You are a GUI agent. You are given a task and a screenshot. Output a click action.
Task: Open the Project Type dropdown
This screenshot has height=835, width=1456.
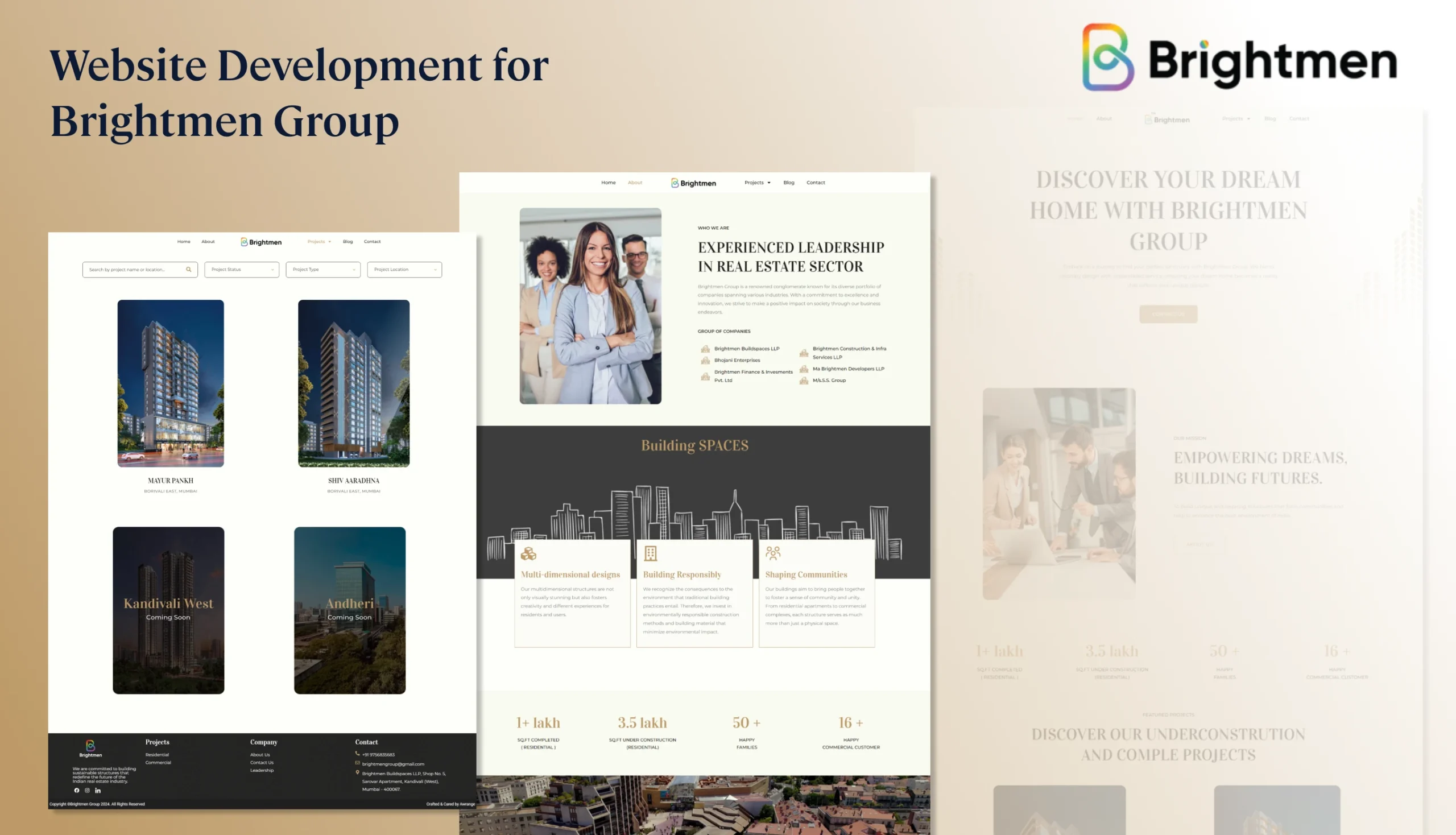coord(324,270)
